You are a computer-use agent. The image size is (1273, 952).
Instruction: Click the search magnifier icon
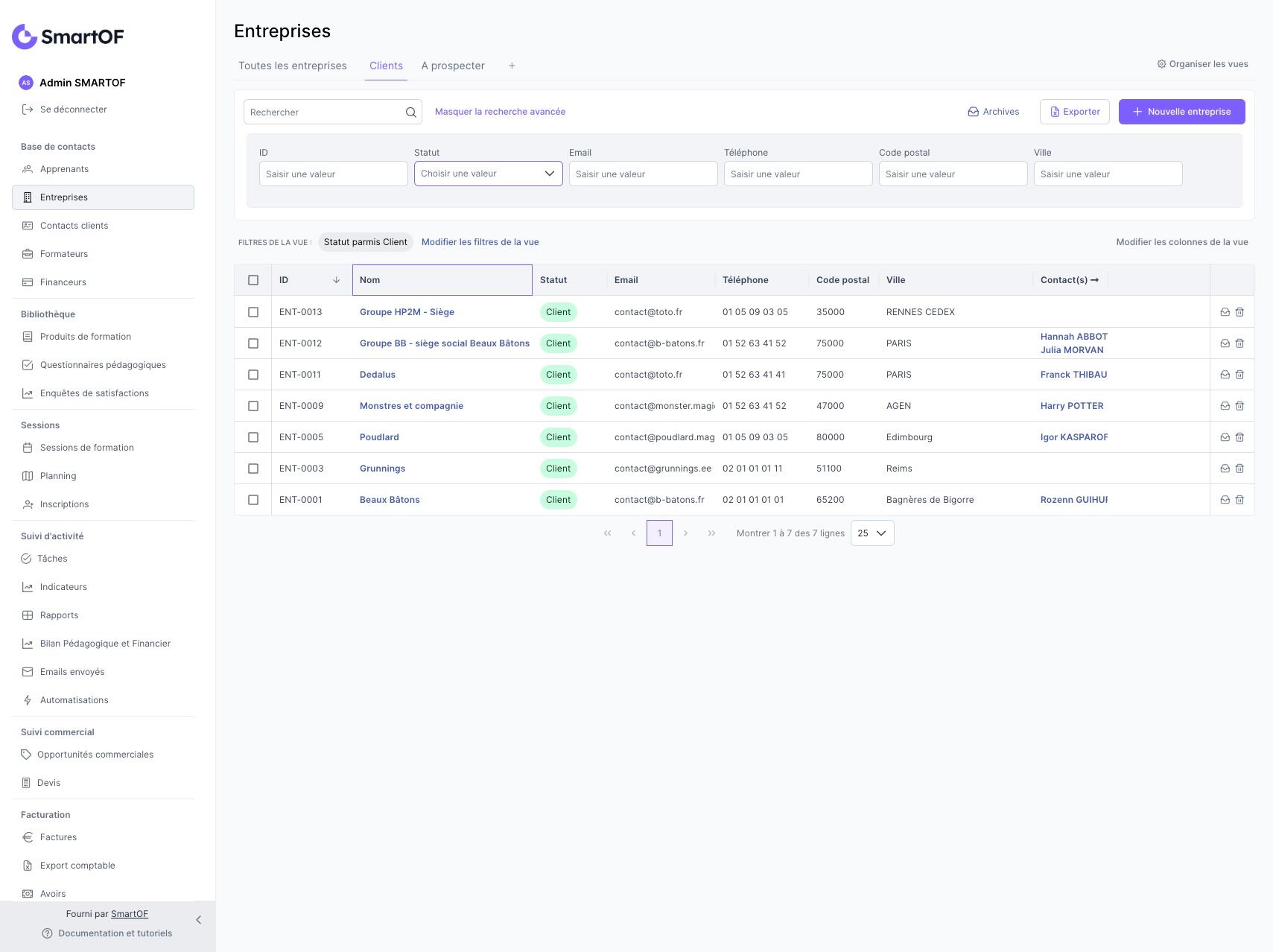pyautogui.click(x=410, y=112)
